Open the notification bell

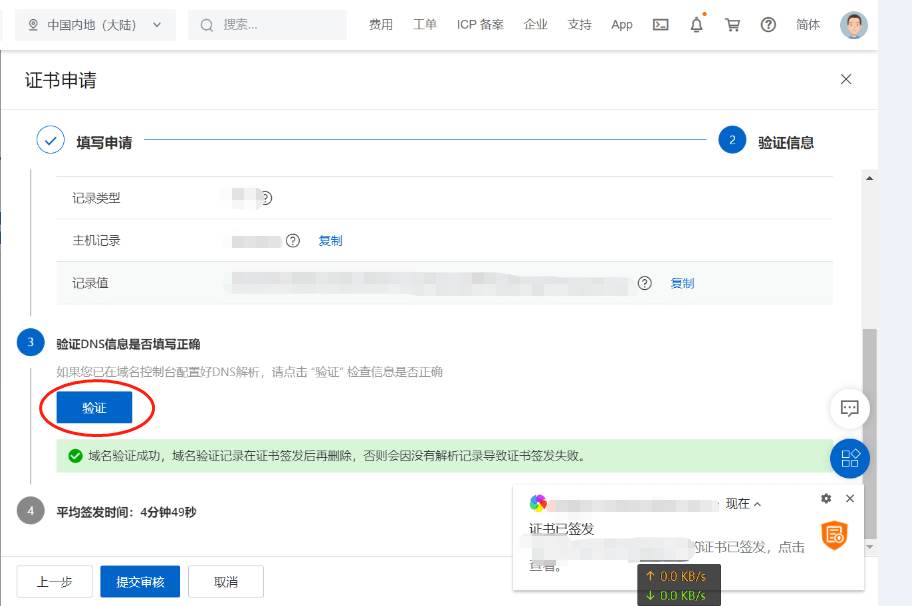click(697, 25)
